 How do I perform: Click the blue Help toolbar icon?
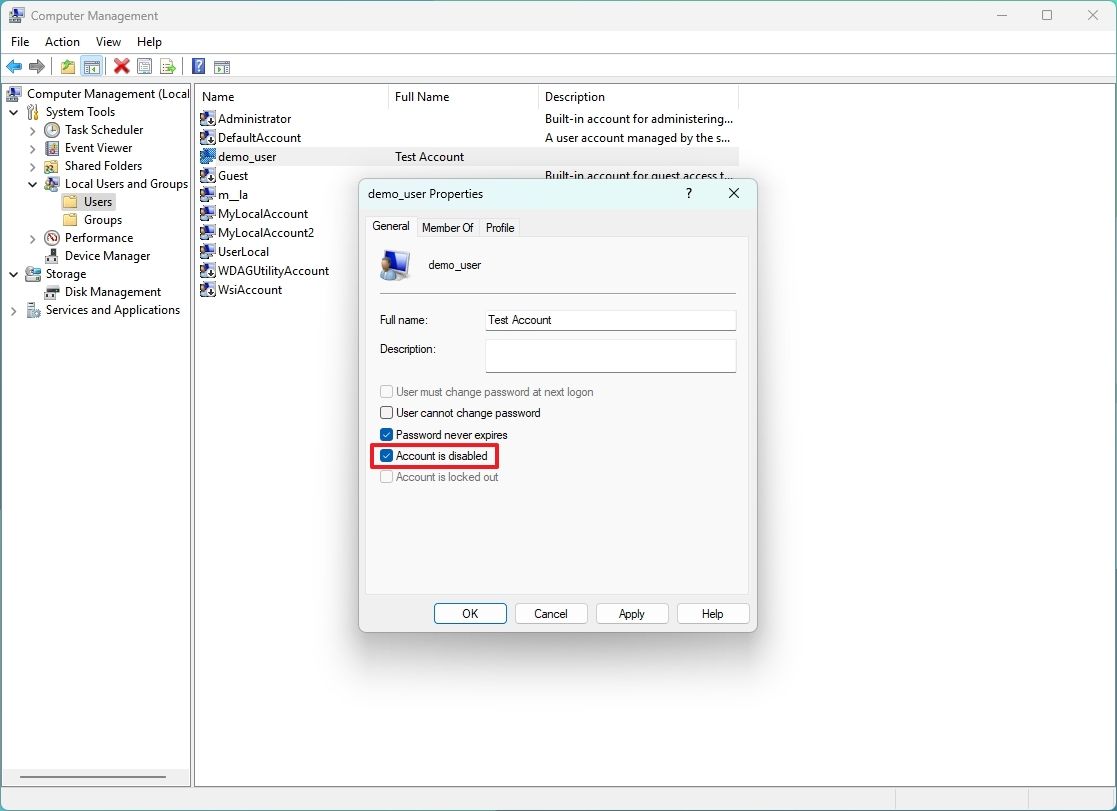point(197,66)
